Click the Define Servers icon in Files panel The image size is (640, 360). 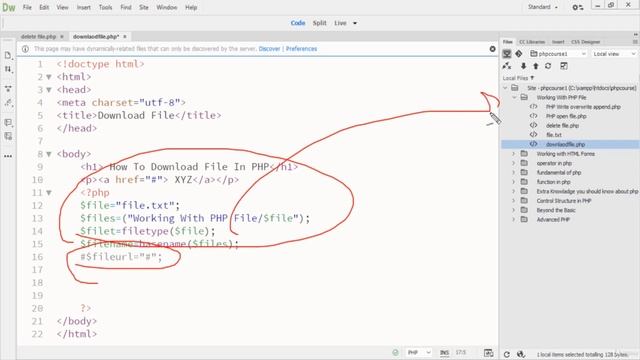[507, 53]
